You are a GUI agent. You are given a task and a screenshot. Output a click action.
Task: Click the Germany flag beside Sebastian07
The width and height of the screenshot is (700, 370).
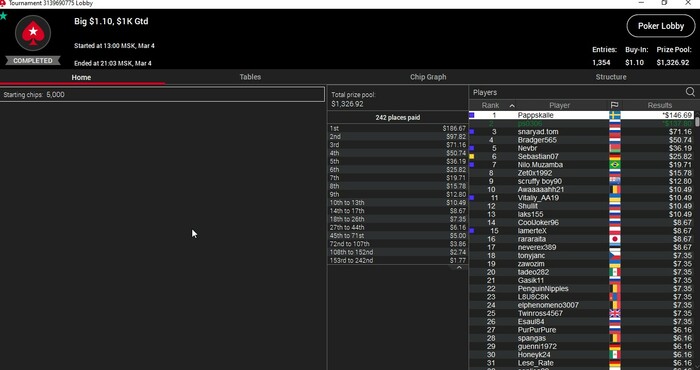point(615,157)
